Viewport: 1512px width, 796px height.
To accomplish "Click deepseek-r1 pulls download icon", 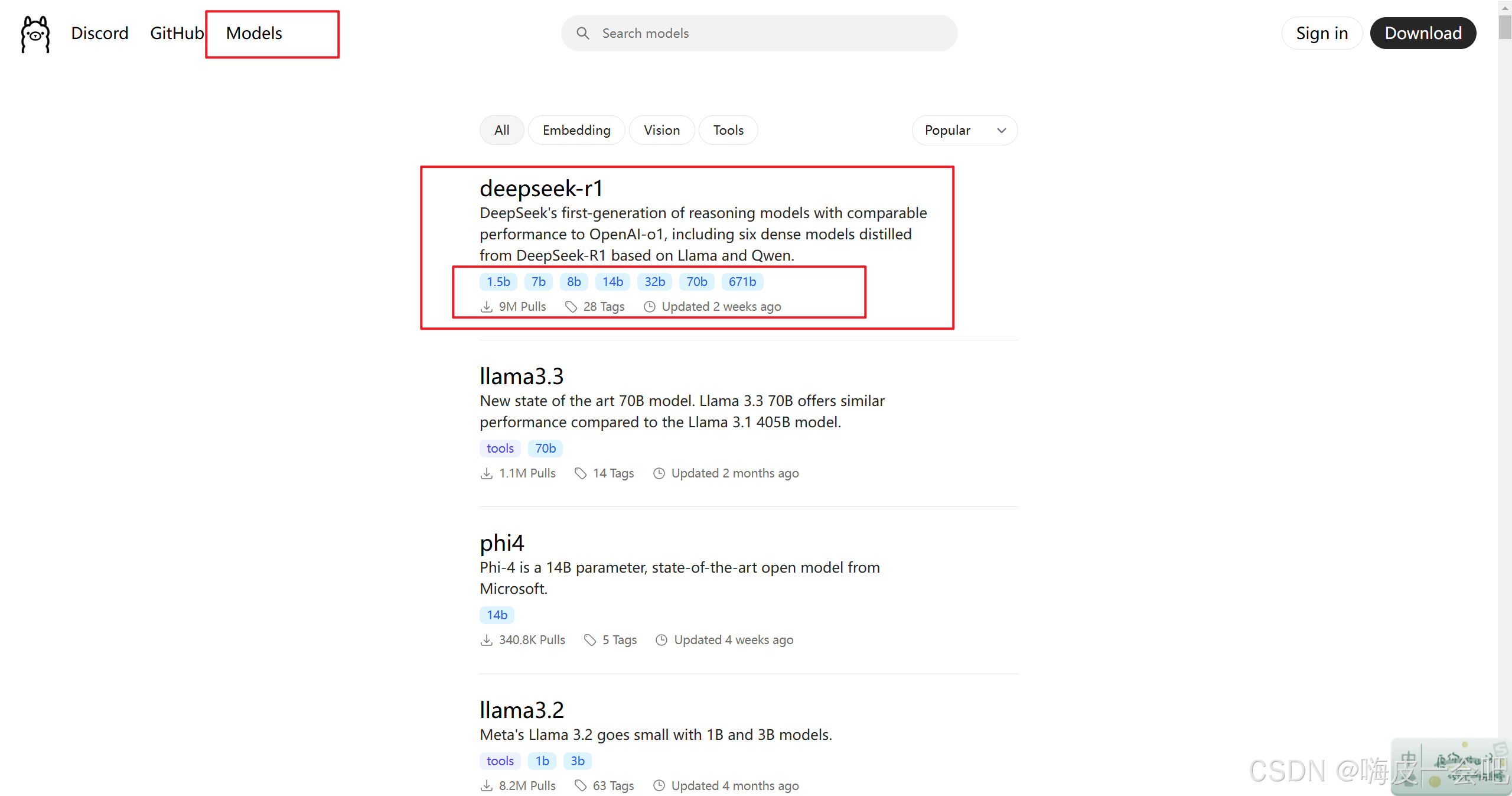I will [486, 307].
